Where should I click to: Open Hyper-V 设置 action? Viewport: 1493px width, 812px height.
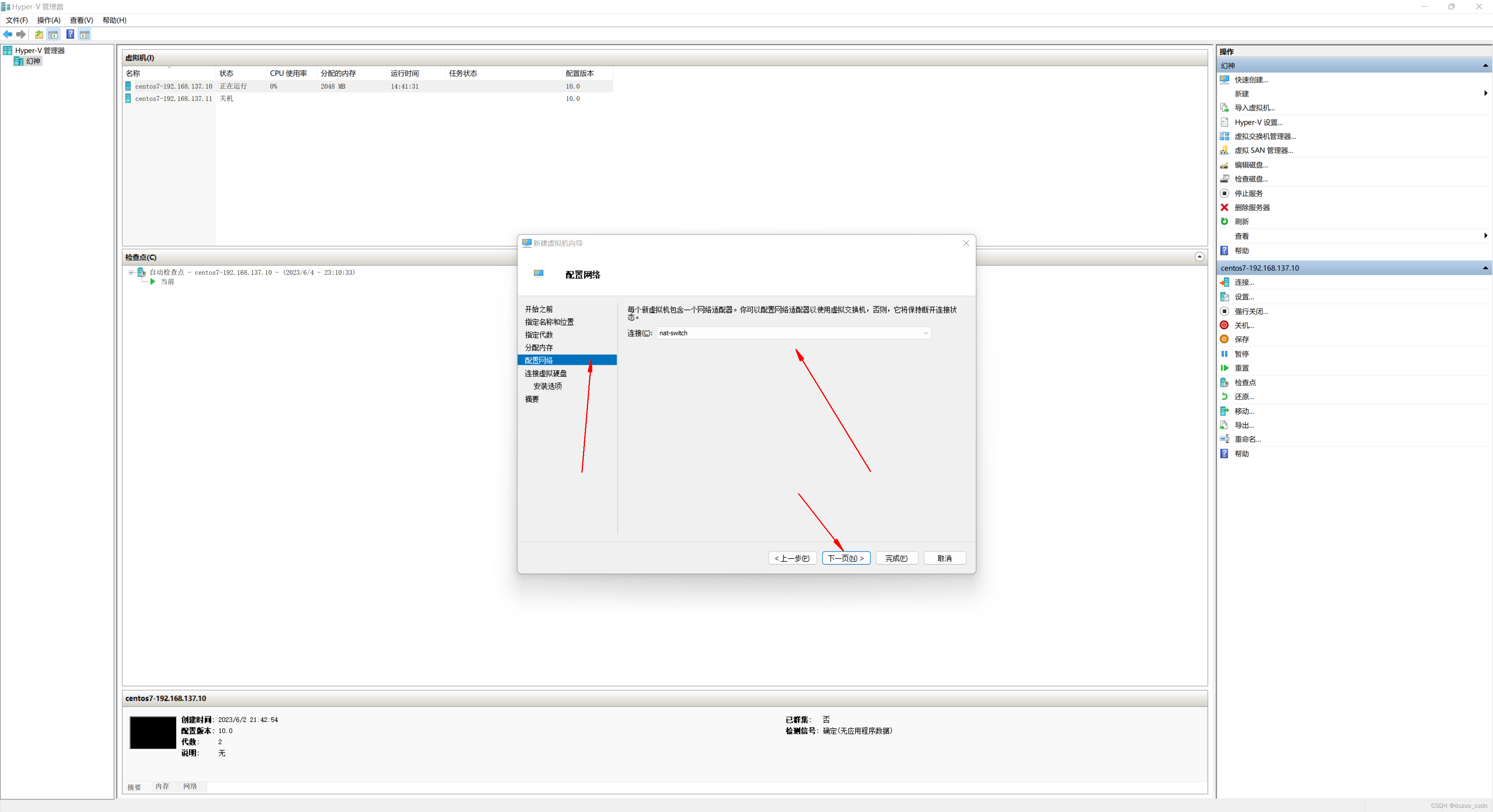(x=1258, y=122)
